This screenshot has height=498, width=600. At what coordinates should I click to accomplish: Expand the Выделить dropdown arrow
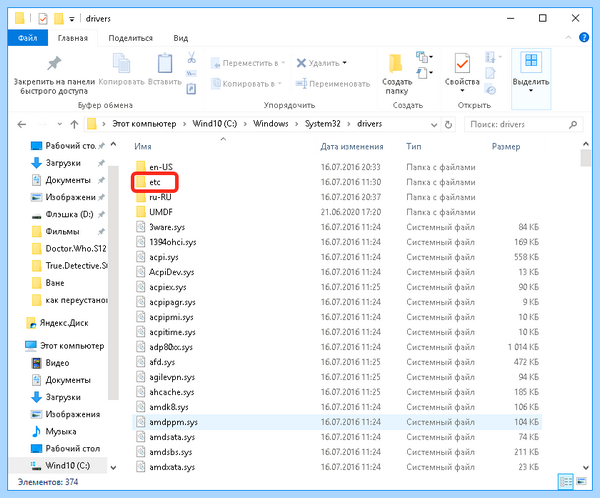pyautogui.click(x=531, y=91)
